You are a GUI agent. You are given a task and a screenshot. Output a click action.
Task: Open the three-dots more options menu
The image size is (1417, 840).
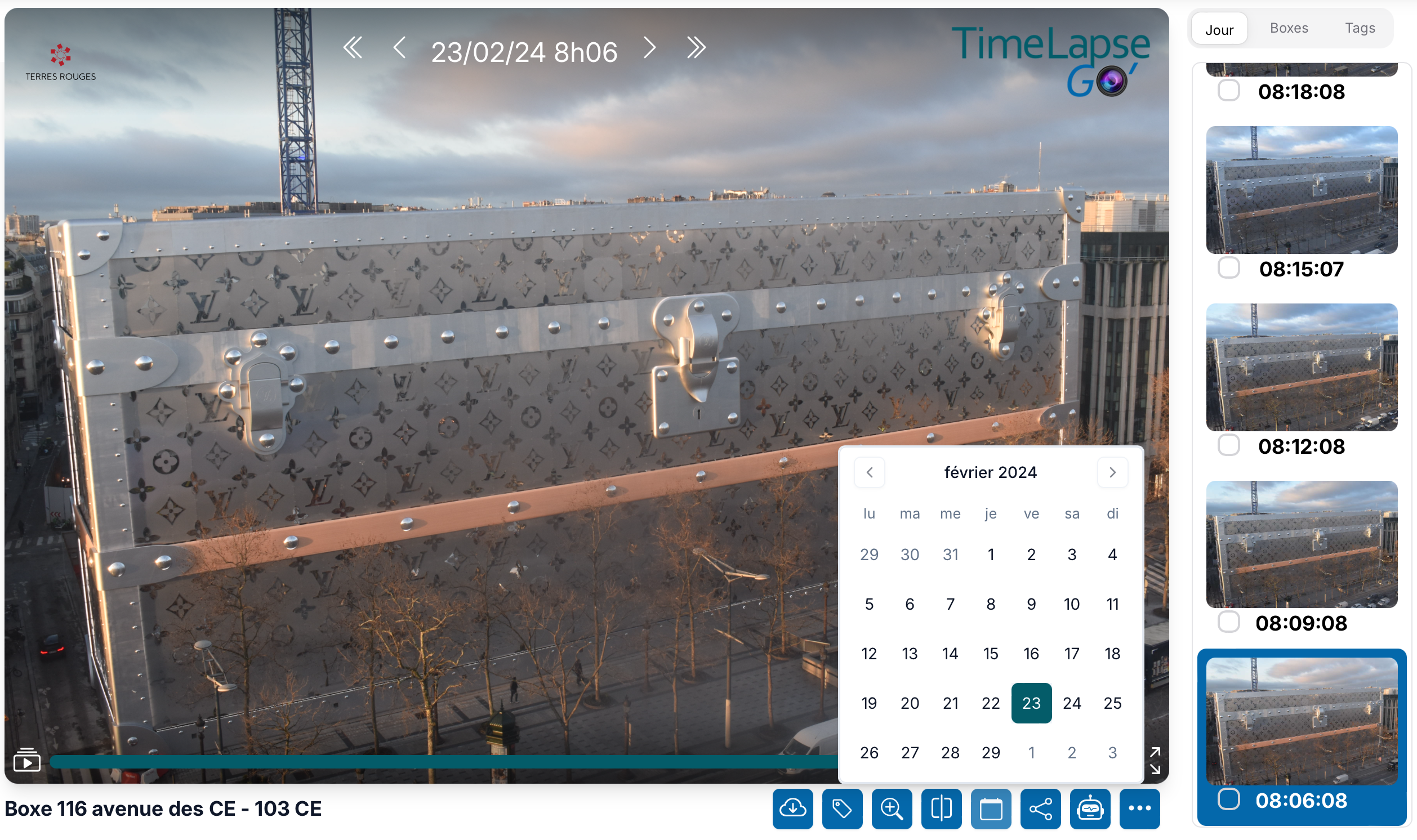[1139, 809]
